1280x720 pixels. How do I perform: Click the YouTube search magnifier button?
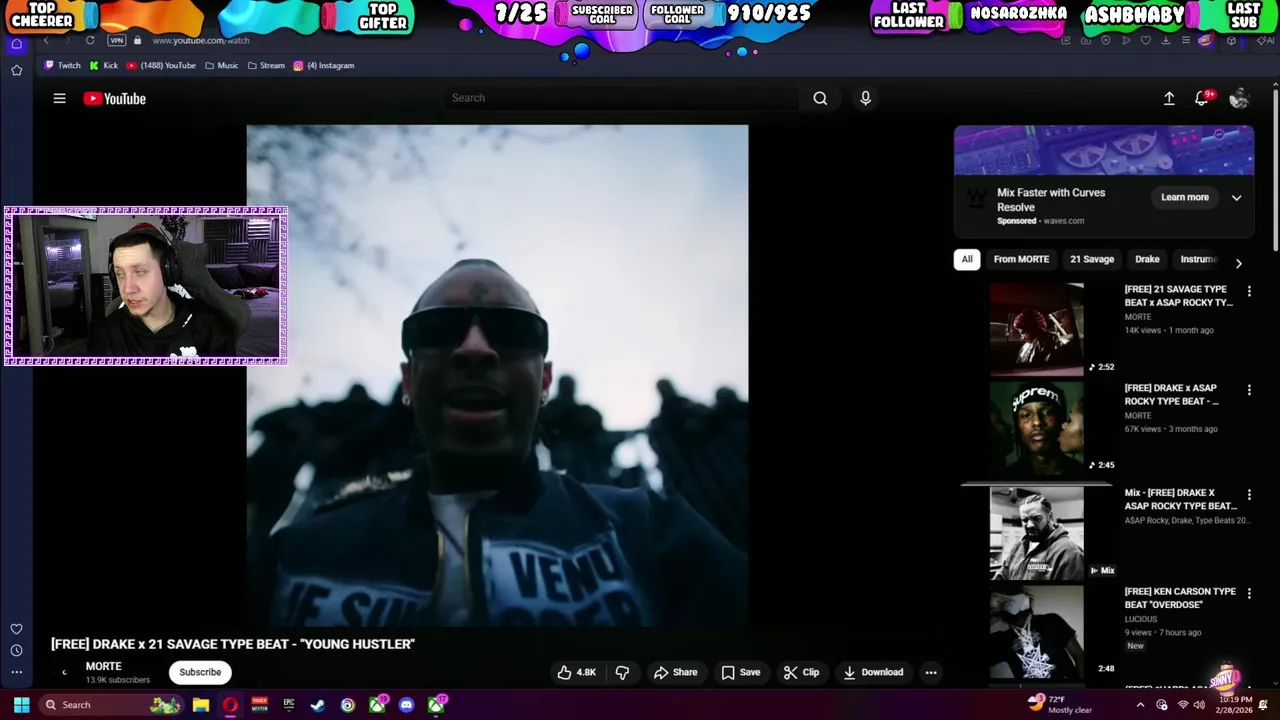pos(820,98)
